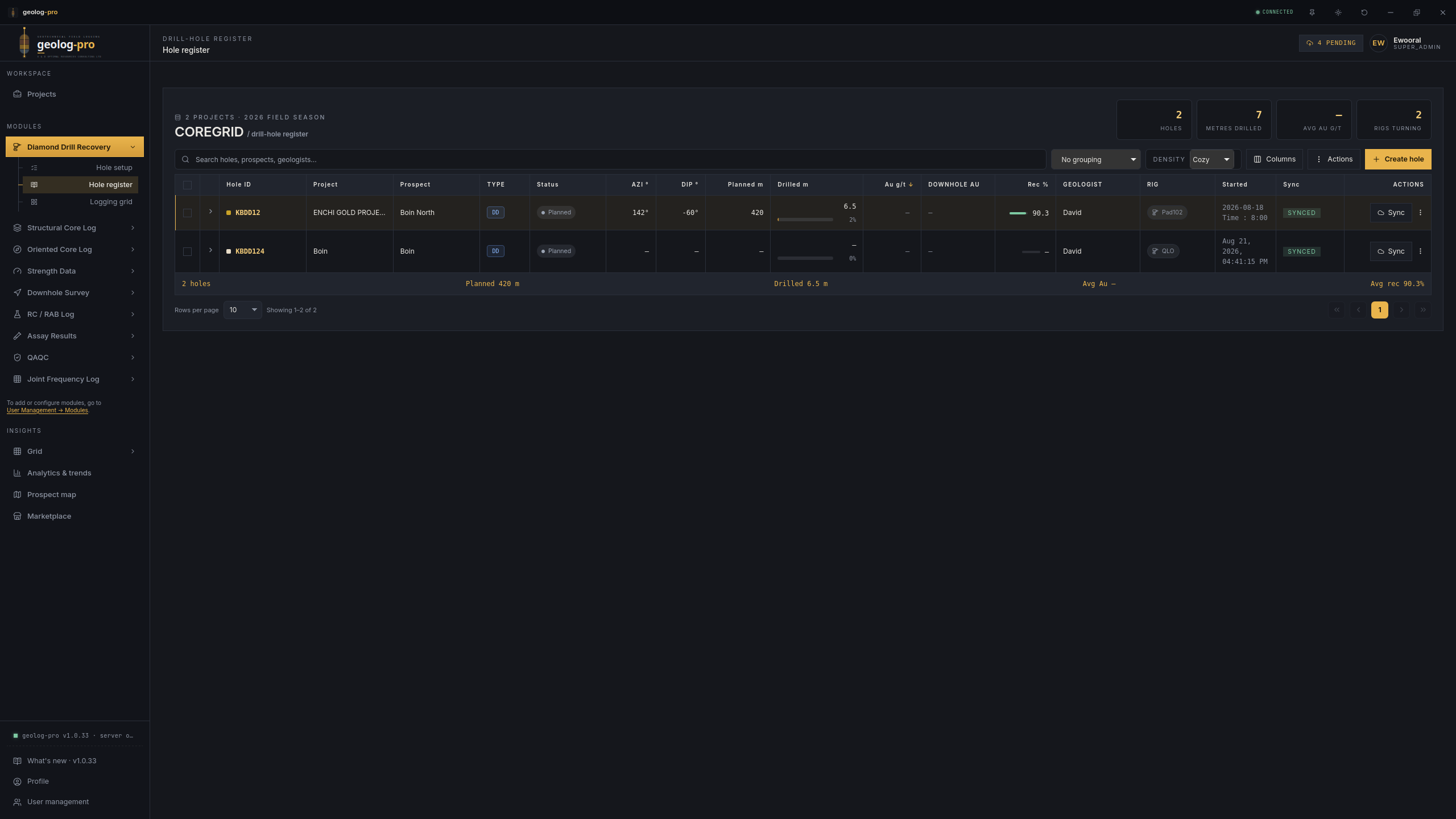
Task: Click KBDD12 recovery percentage bar
Action: (1017, 213)
